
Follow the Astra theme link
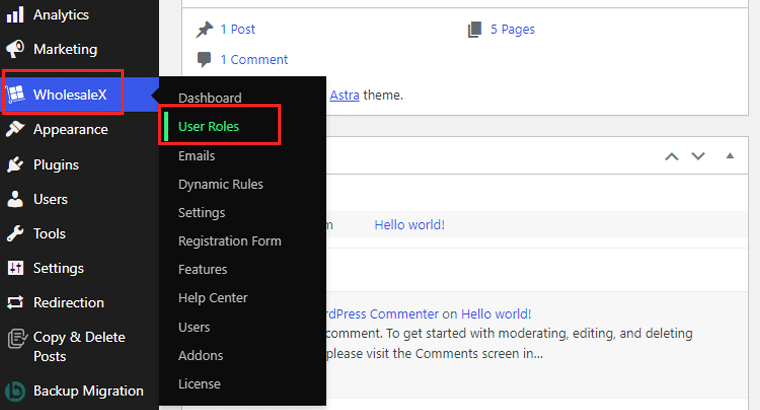[344, 95]
